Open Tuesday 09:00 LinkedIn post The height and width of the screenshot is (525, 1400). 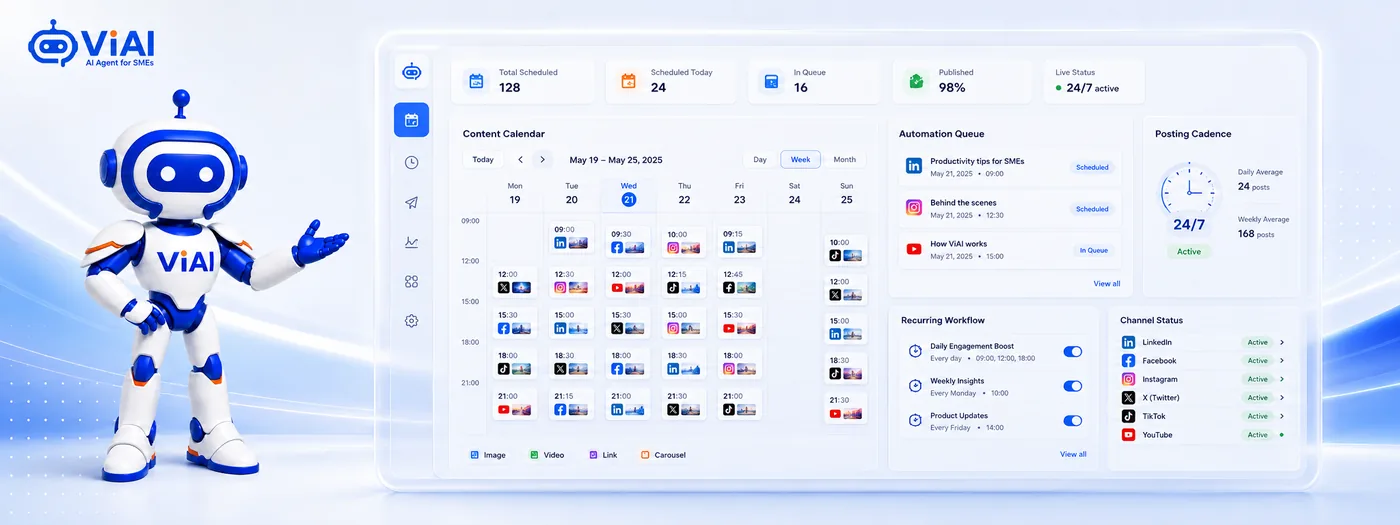click(x=571, y=238)
